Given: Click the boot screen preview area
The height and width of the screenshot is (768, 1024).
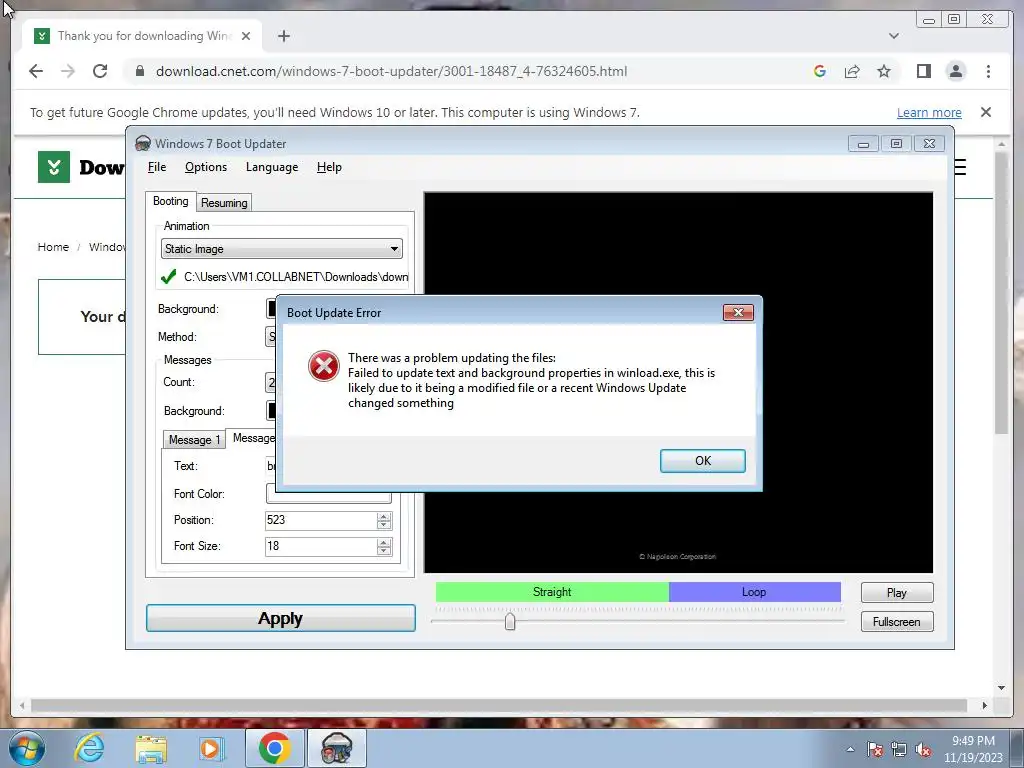Looking at the screenshot, I should (678, 382).
